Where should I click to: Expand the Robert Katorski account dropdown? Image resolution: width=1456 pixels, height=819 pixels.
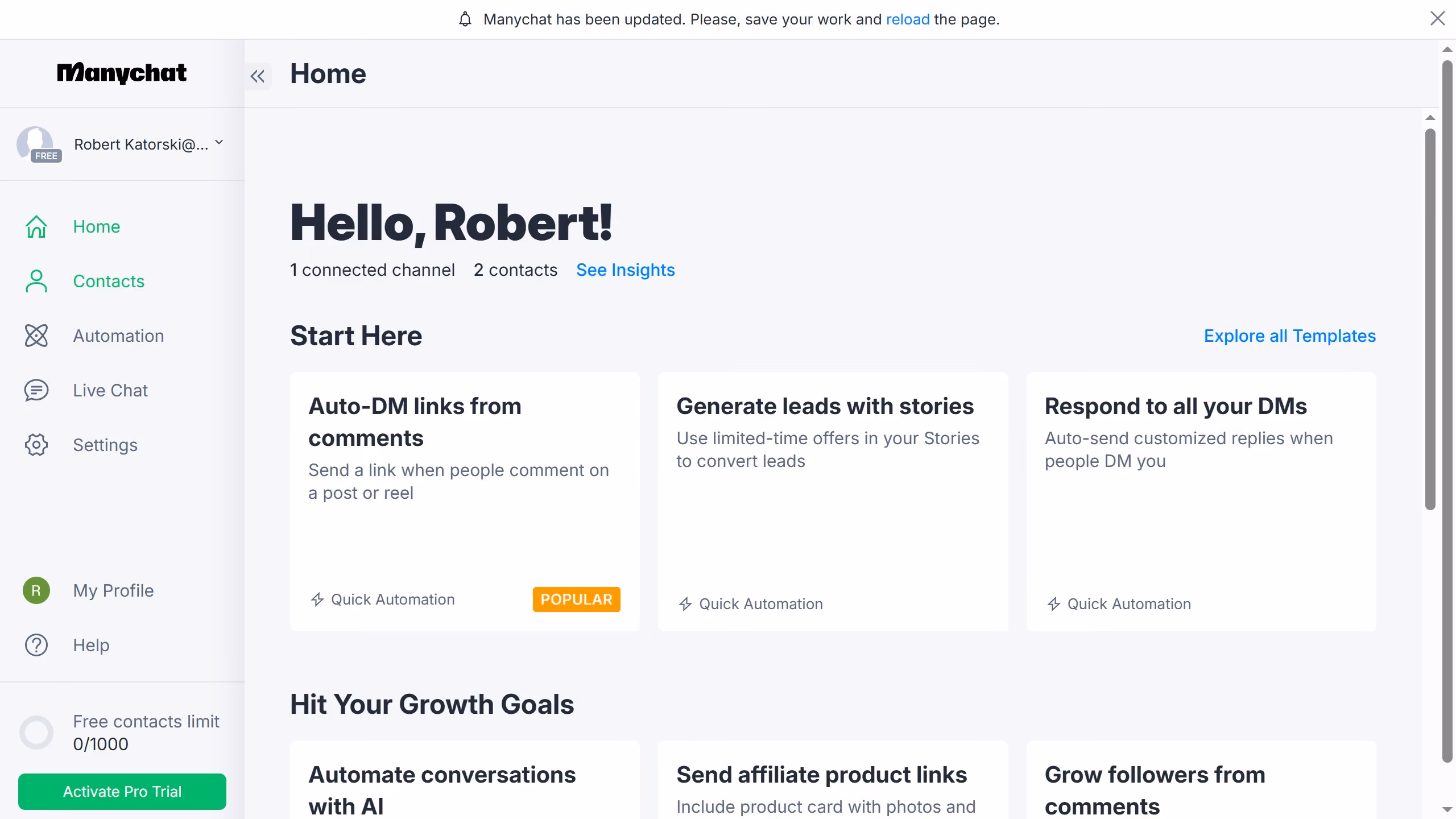click(219, 143)
